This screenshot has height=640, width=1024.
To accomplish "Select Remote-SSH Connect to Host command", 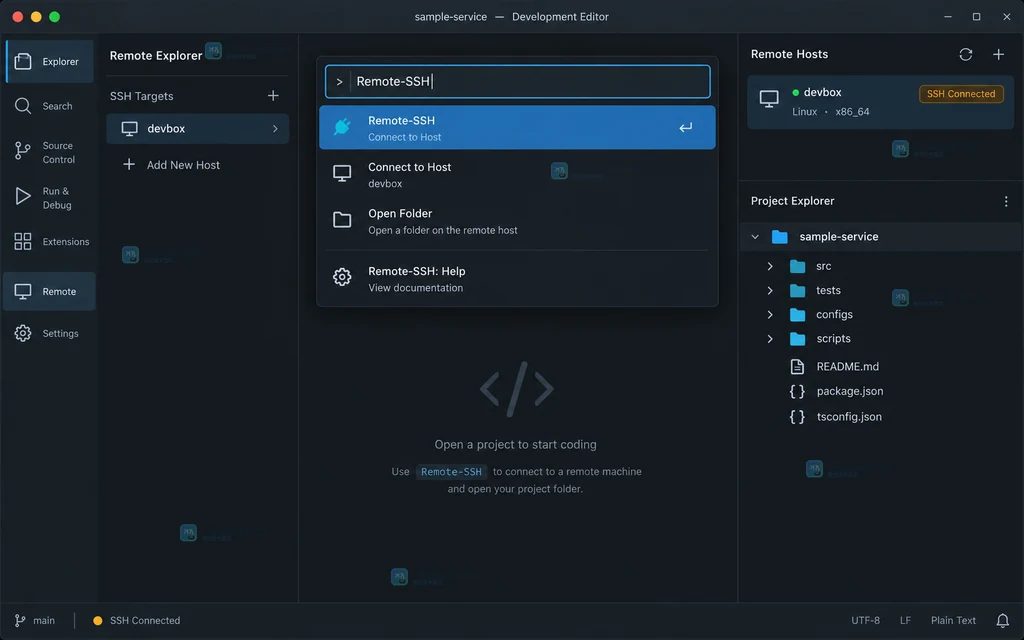I will [x=517, y=127].
